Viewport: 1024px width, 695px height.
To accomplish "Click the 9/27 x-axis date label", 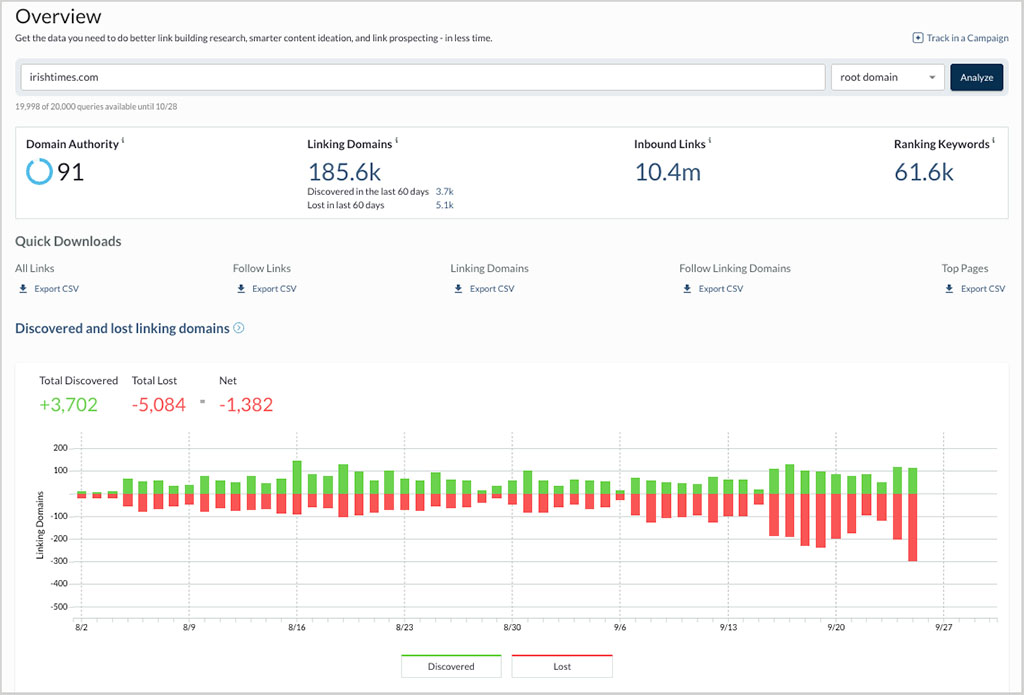I will [944, 627].
